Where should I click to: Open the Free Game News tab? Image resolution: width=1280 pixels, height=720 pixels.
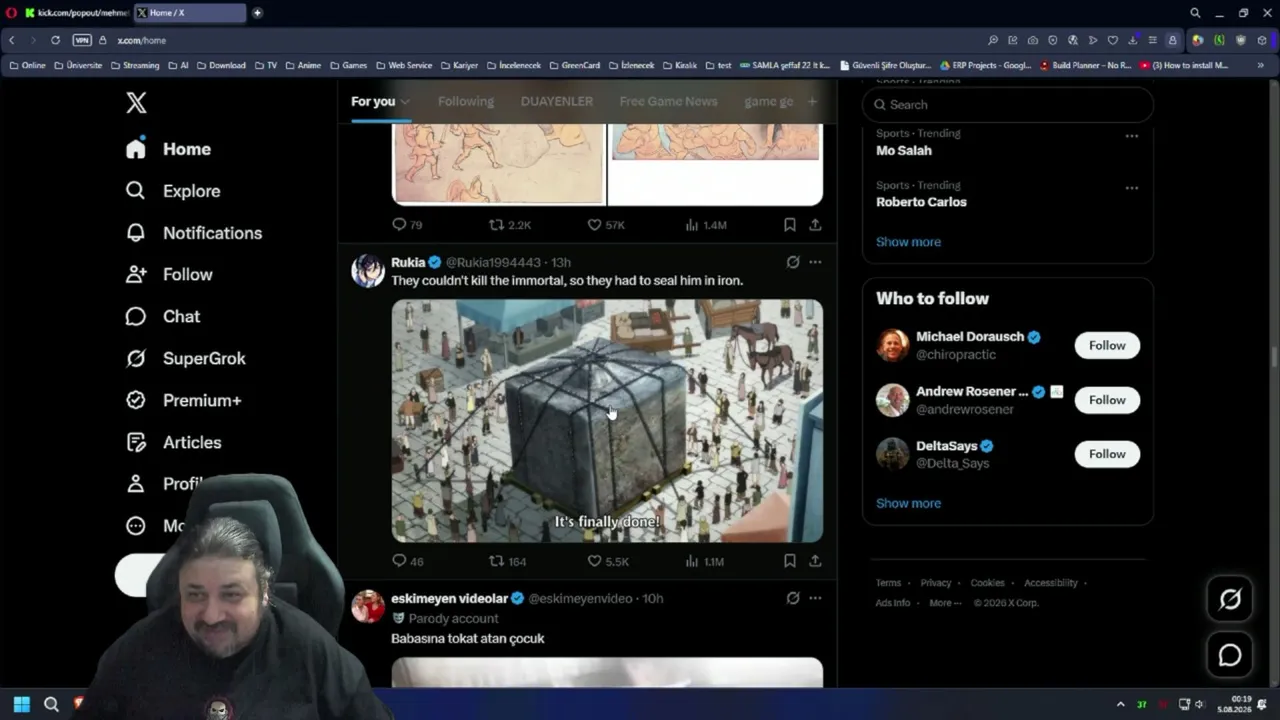pos(668,101)
